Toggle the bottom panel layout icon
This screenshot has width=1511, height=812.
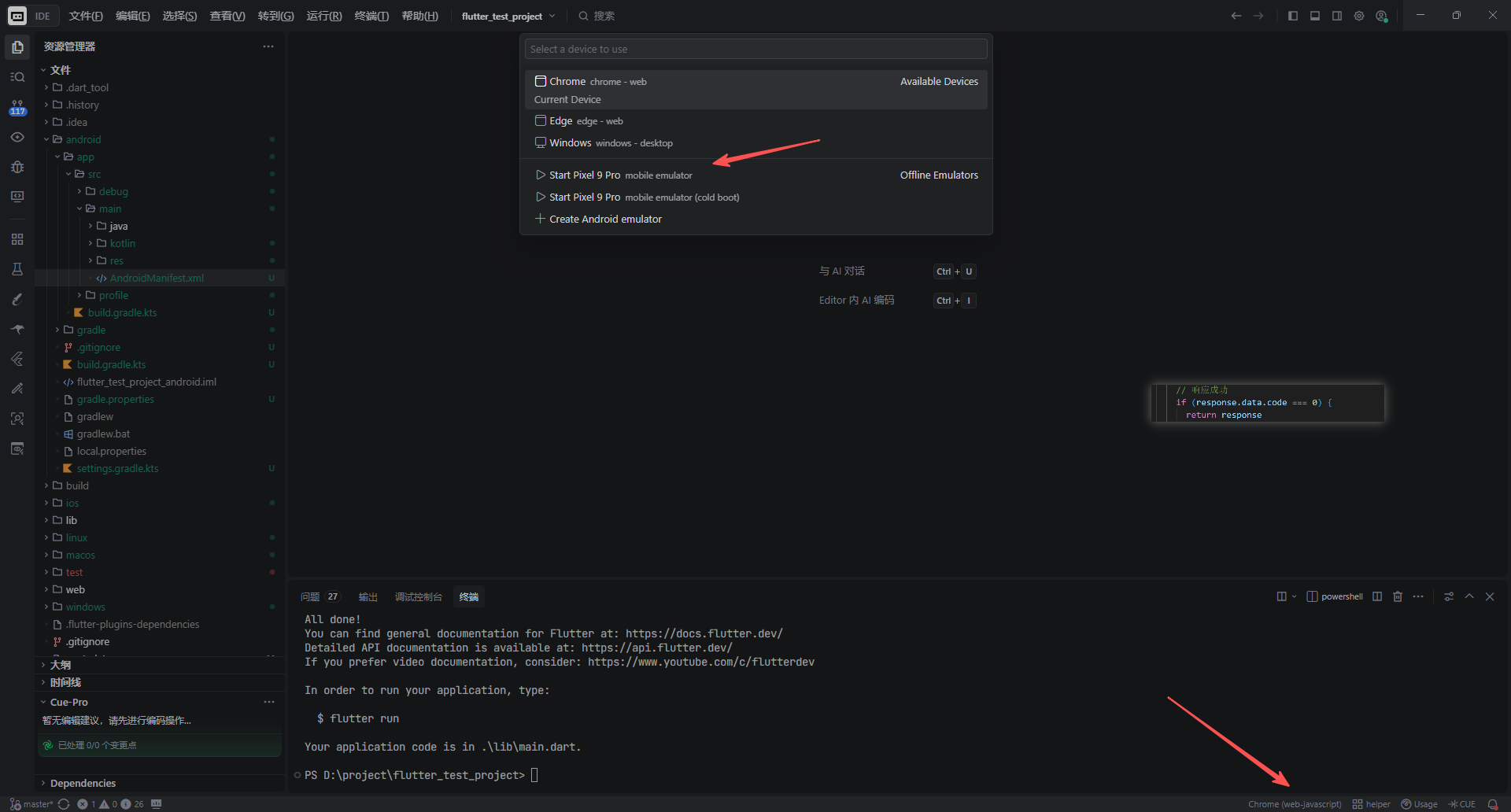coord(1314,16)
